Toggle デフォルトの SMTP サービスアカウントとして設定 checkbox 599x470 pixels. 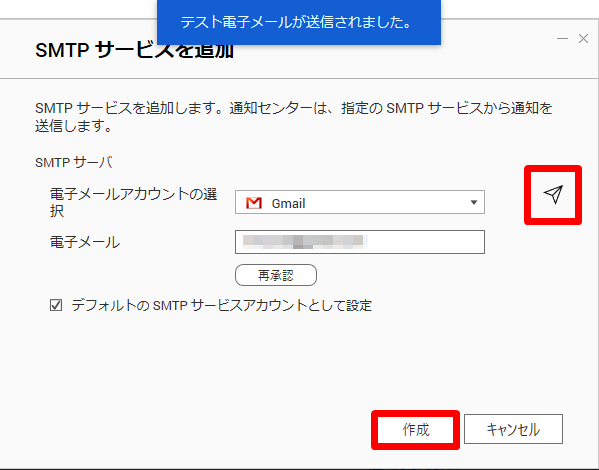56,305
